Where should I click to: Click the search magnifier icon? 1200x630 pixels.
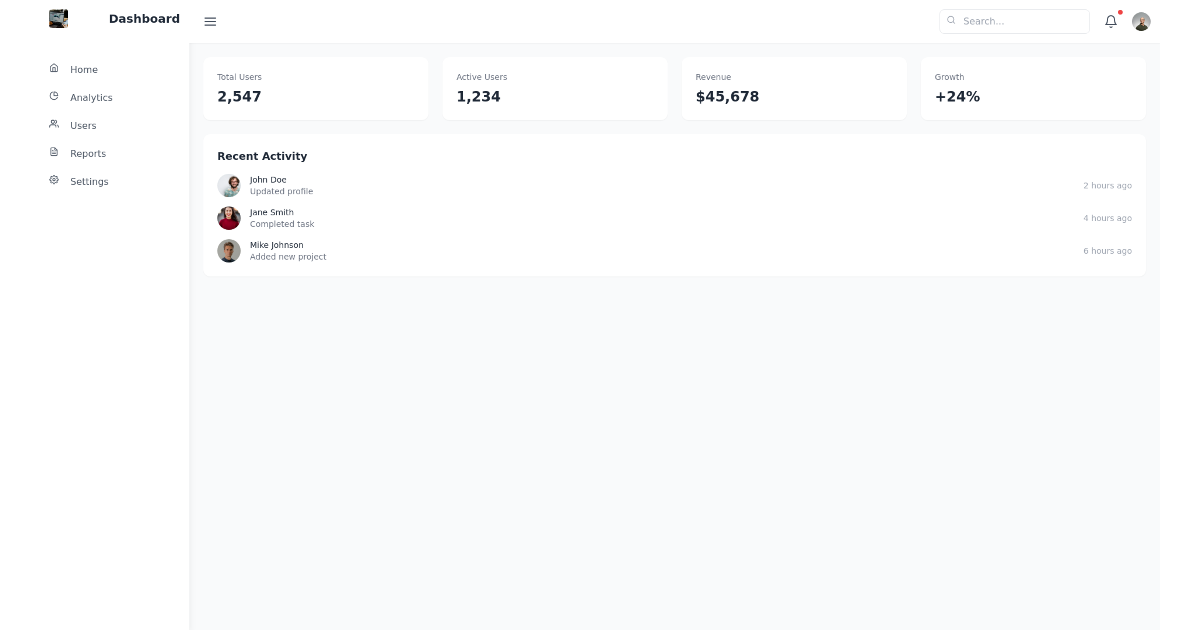(950, 21)
